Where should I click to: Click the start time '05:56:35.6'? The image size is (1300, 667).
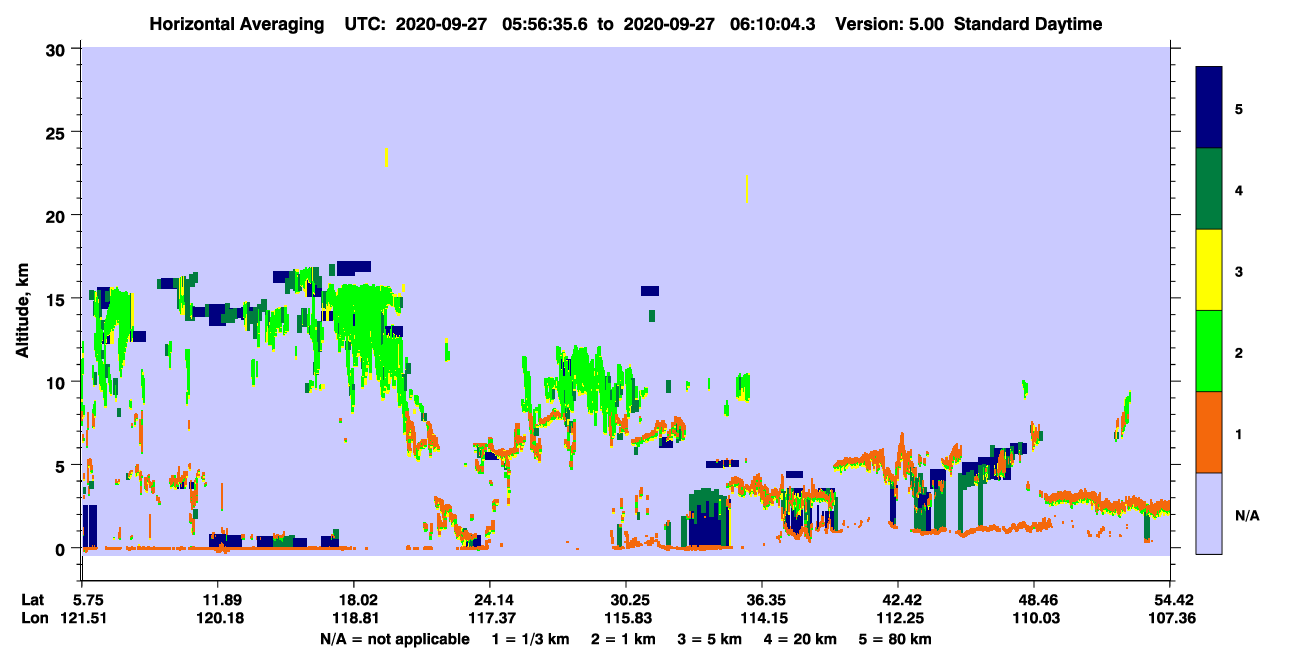(x=545, y=24)
